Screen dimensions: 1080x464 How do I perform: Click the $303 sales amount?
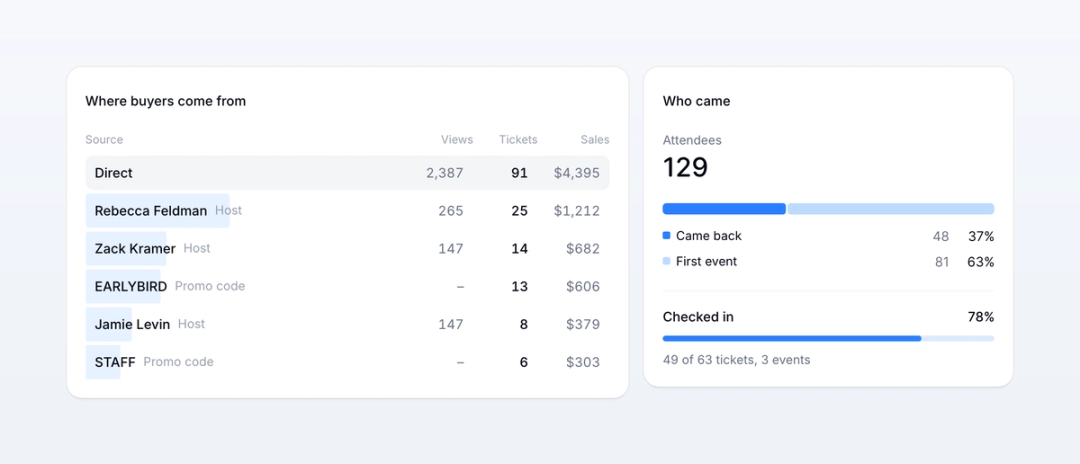pos(583,362)
